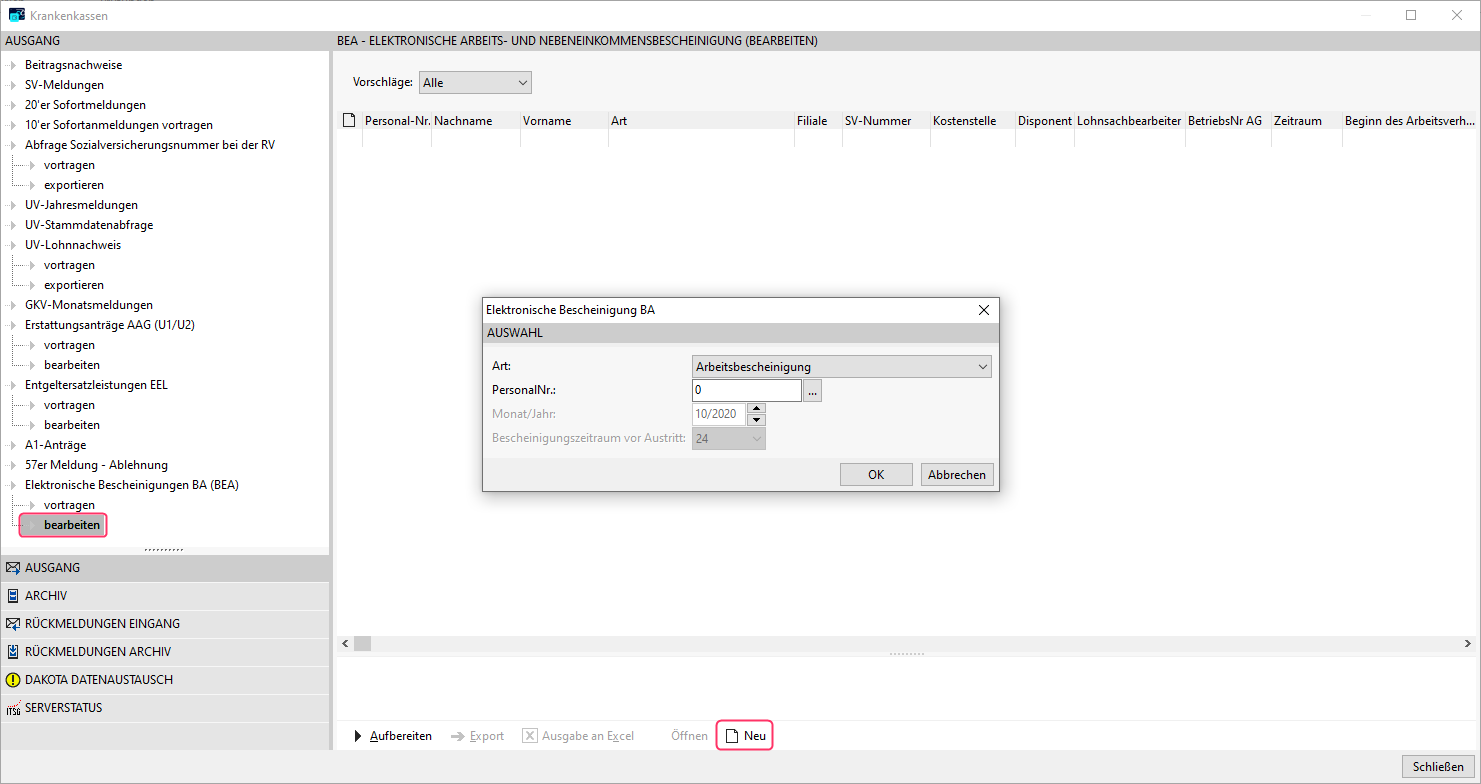Open the Vorschläge dropdown

pos(475,83)
